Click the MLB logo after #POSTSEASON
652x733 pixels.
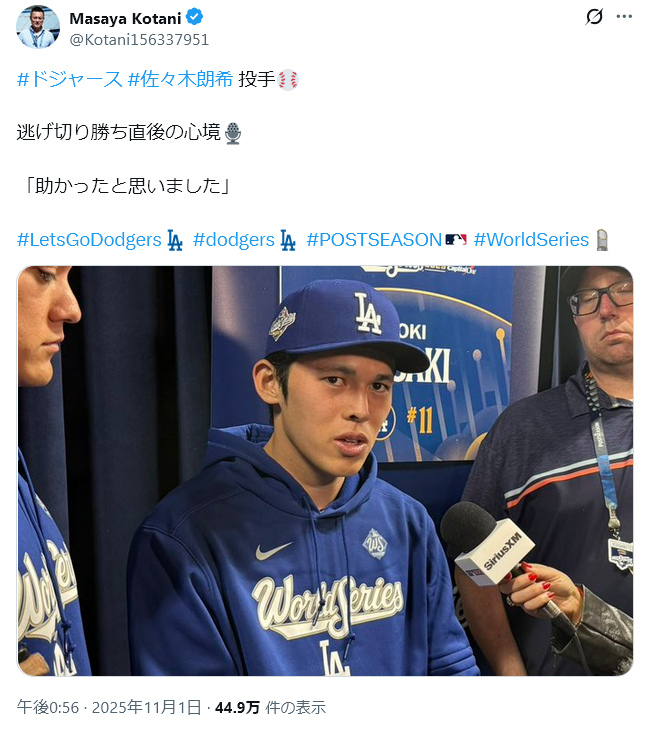pyautogui.click(x=456, y=240)
